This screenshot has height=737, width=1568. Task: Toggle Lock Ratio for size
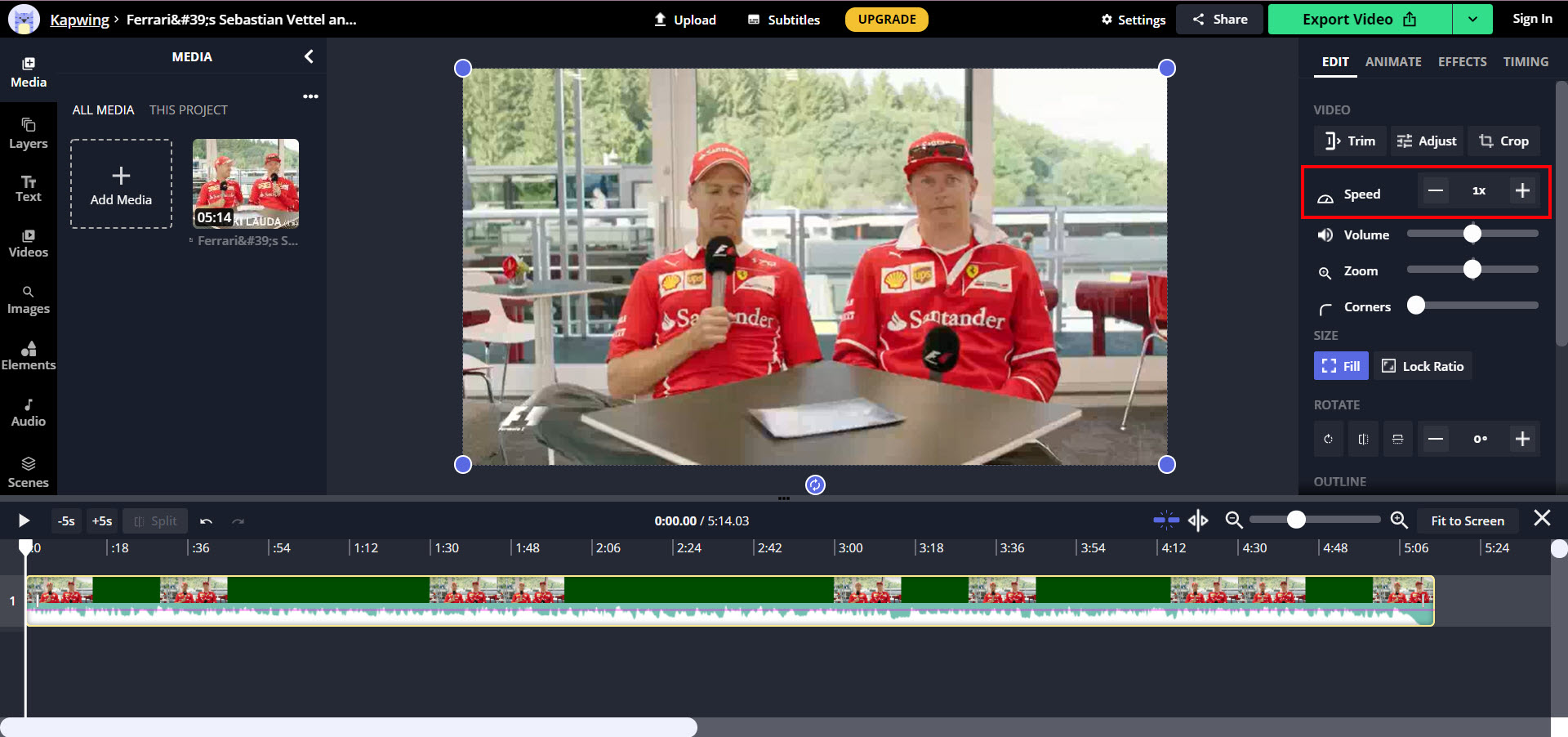click(1422, 365)
